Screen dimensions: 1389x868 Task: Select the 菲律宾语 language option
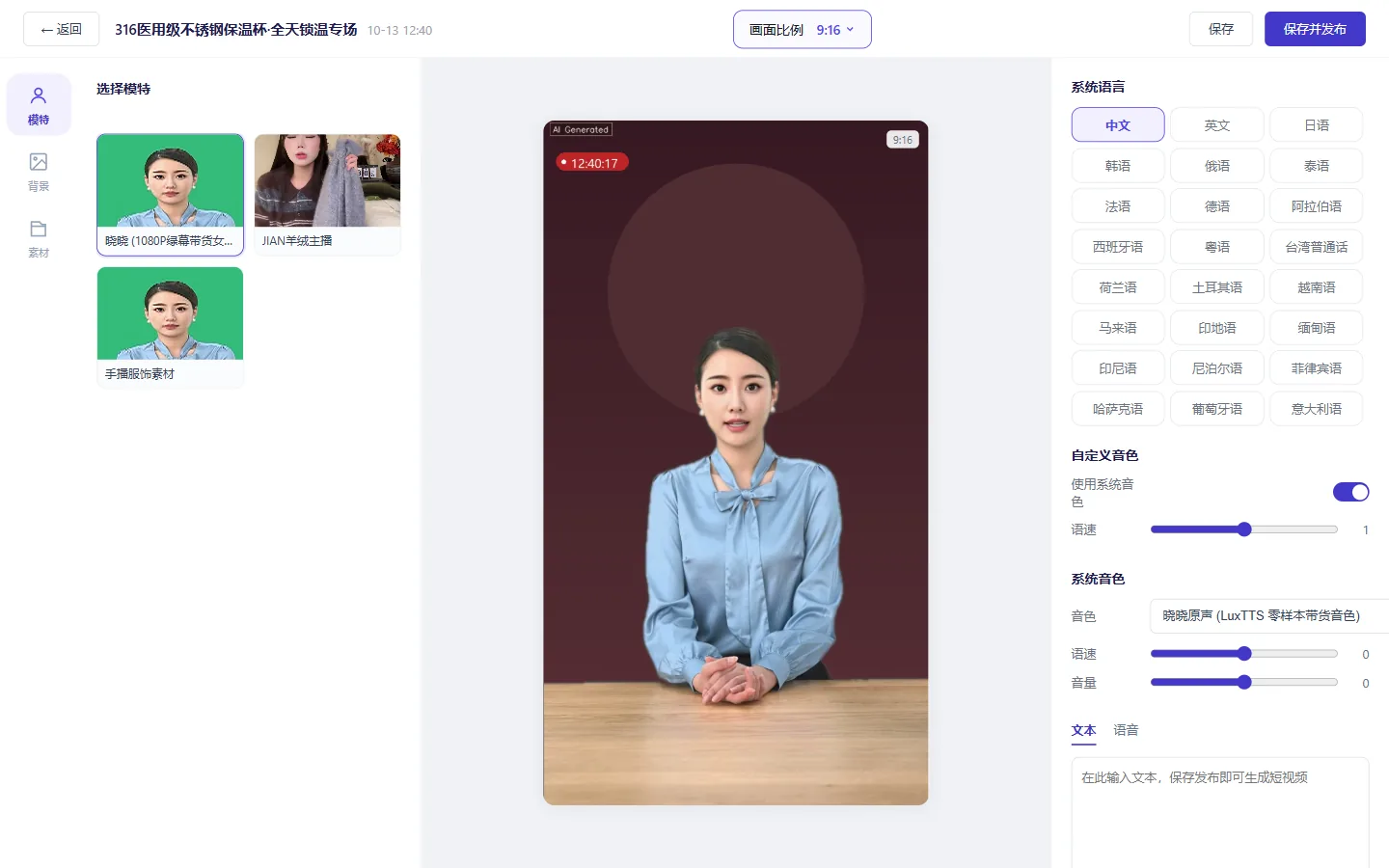[1317, 368]
